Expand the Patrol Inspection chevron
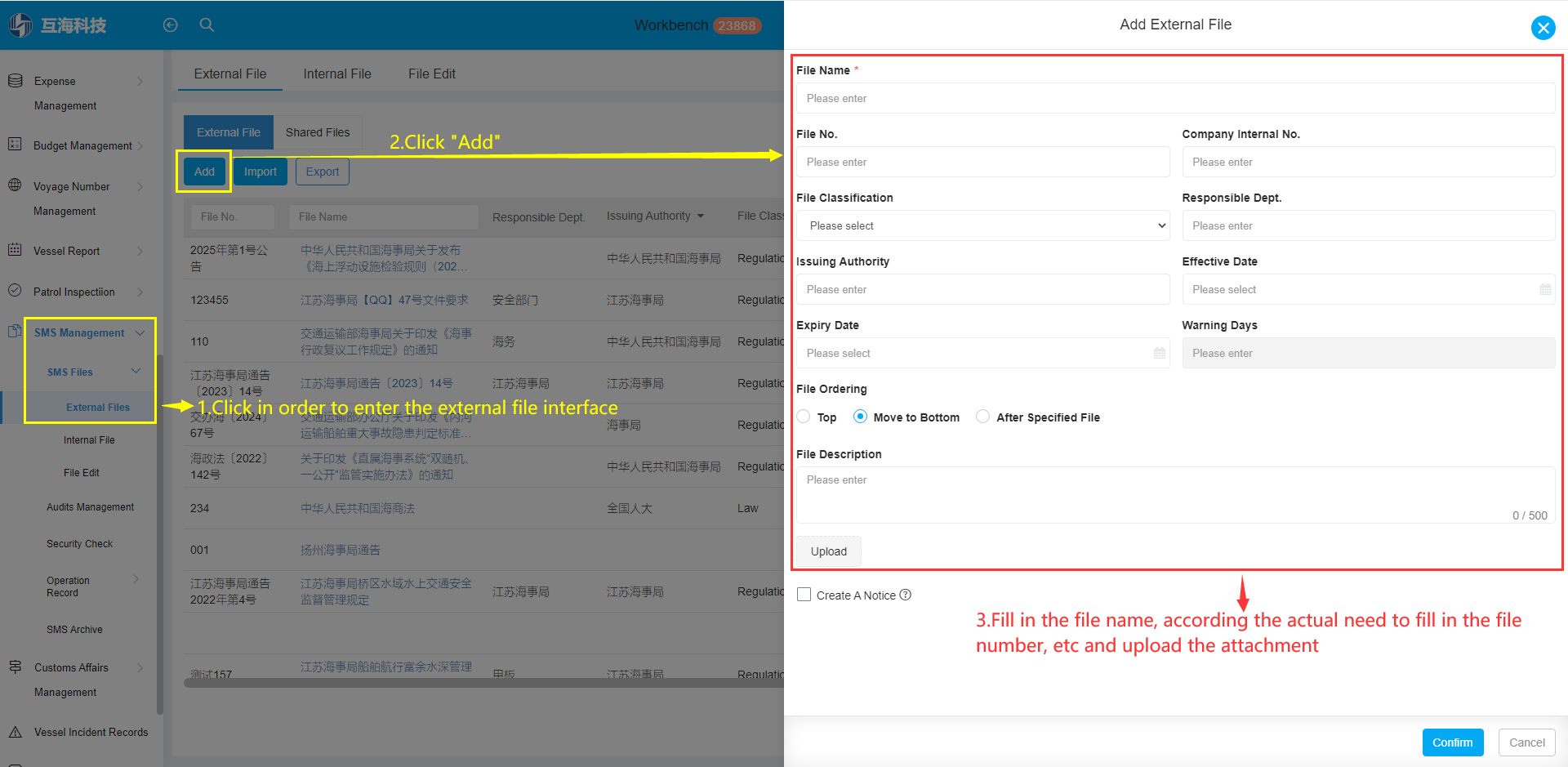The width and height of the screenshot is (1568, 767). pos(140,292)
